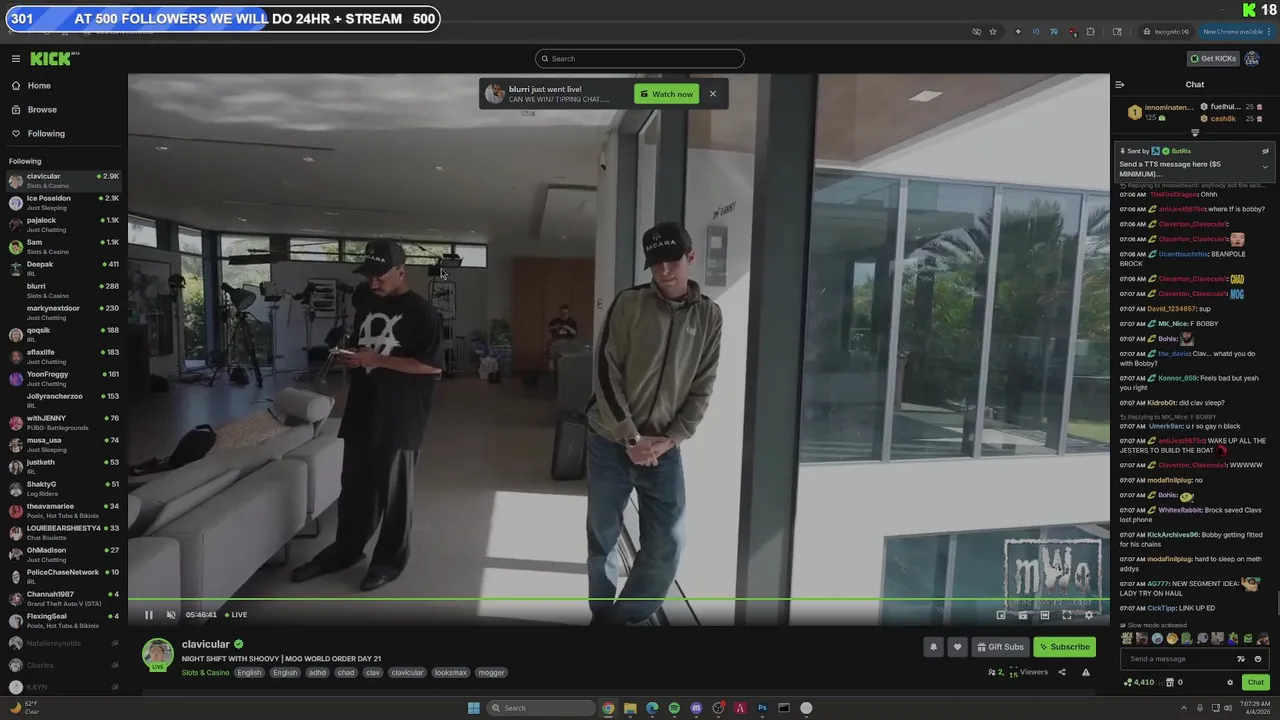Jump to LIVE in the player
The width and height of the screenshot is (1280, 720).
[x=236, y=615]
